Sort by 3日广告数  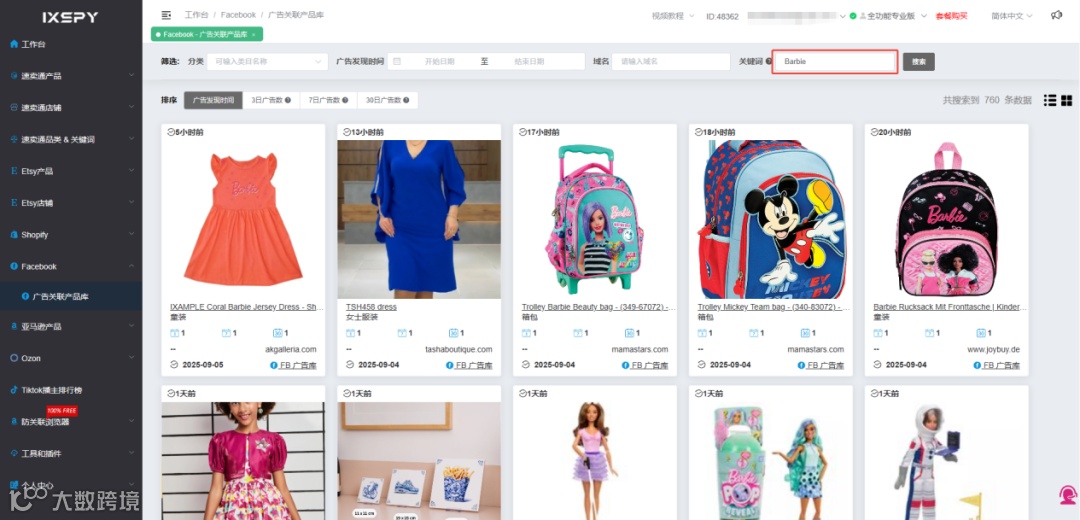click(x=271, y=101)
